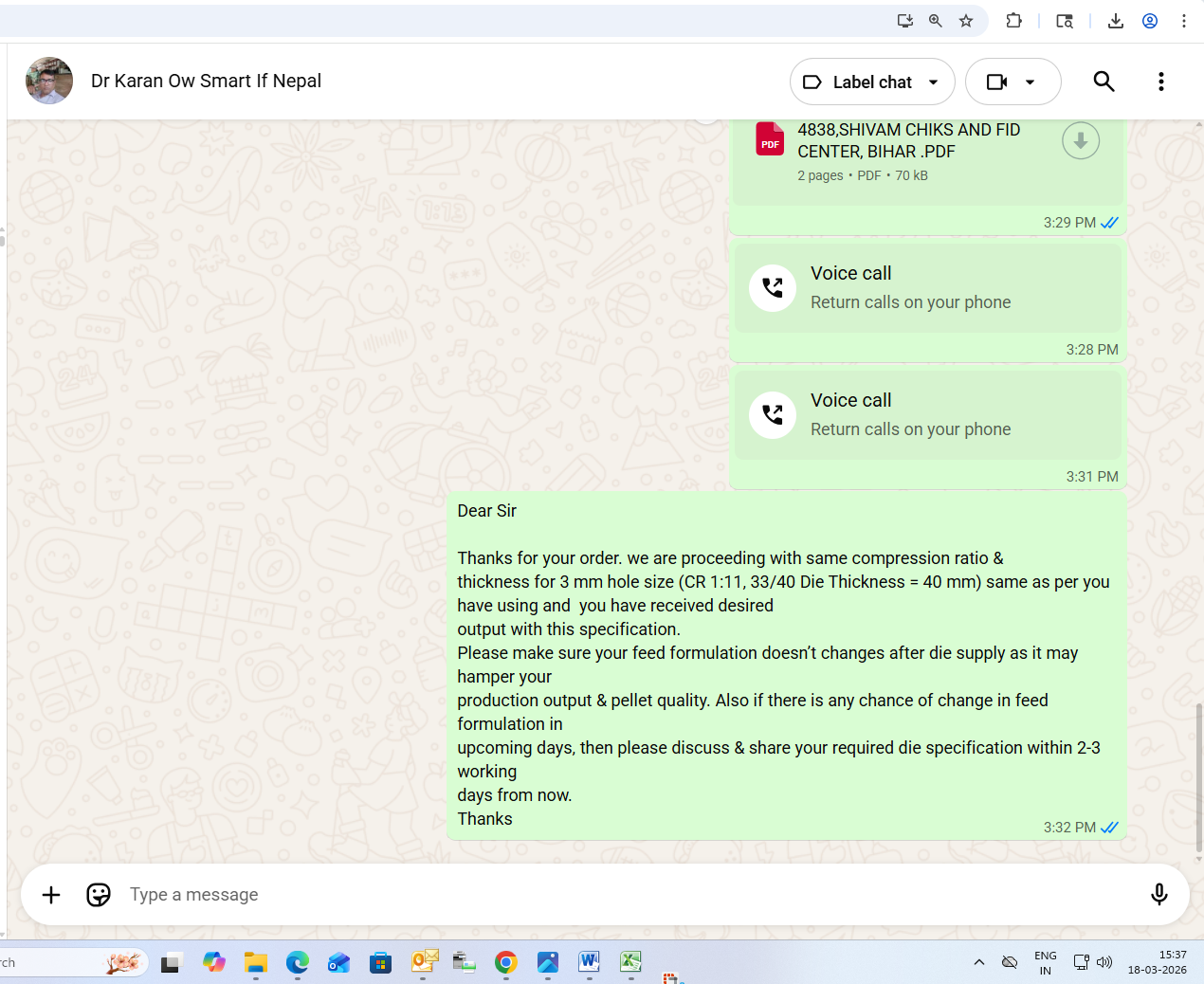Open Dr Karan's profile picture
Viewport: 1204px width, 984px height.
(x=49, y=81)
